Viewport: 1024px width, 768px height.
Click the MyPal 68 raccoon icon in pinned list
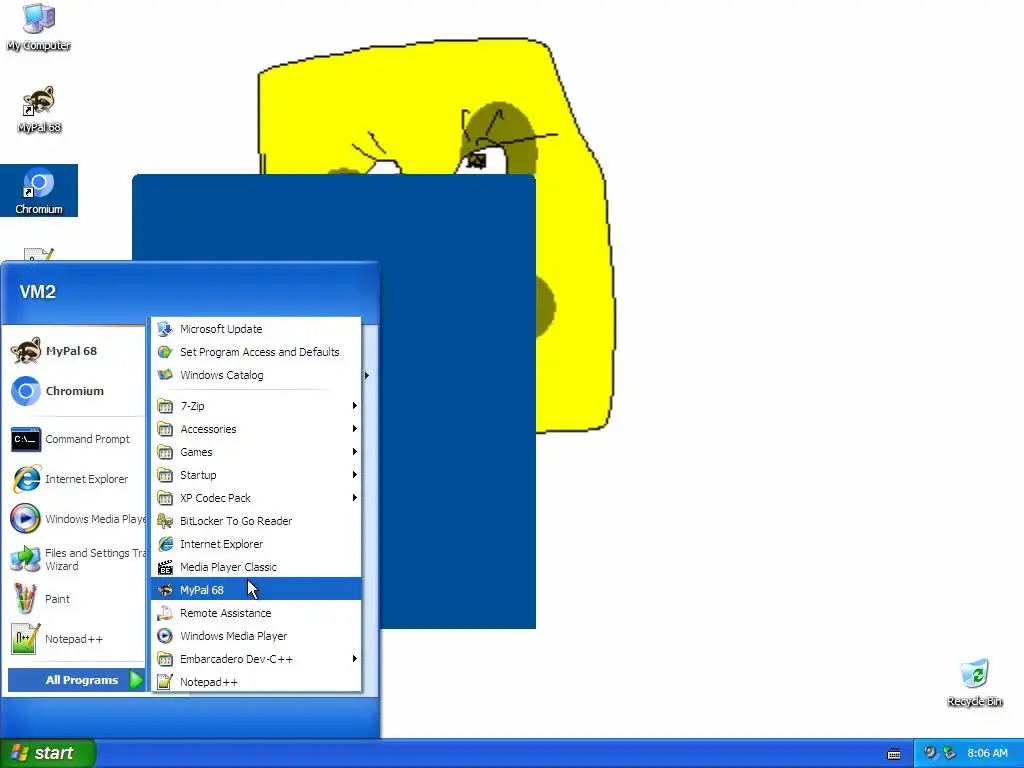coord(26,351)
